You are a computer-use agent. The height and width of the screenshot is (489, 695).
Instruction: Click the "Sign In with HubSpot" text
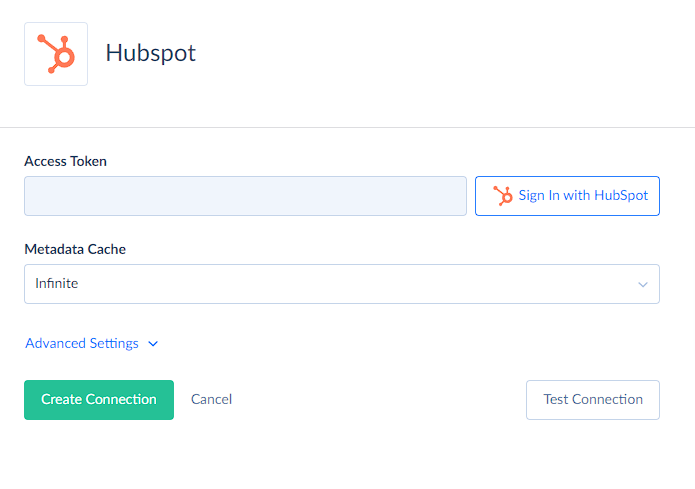[583, 196]
